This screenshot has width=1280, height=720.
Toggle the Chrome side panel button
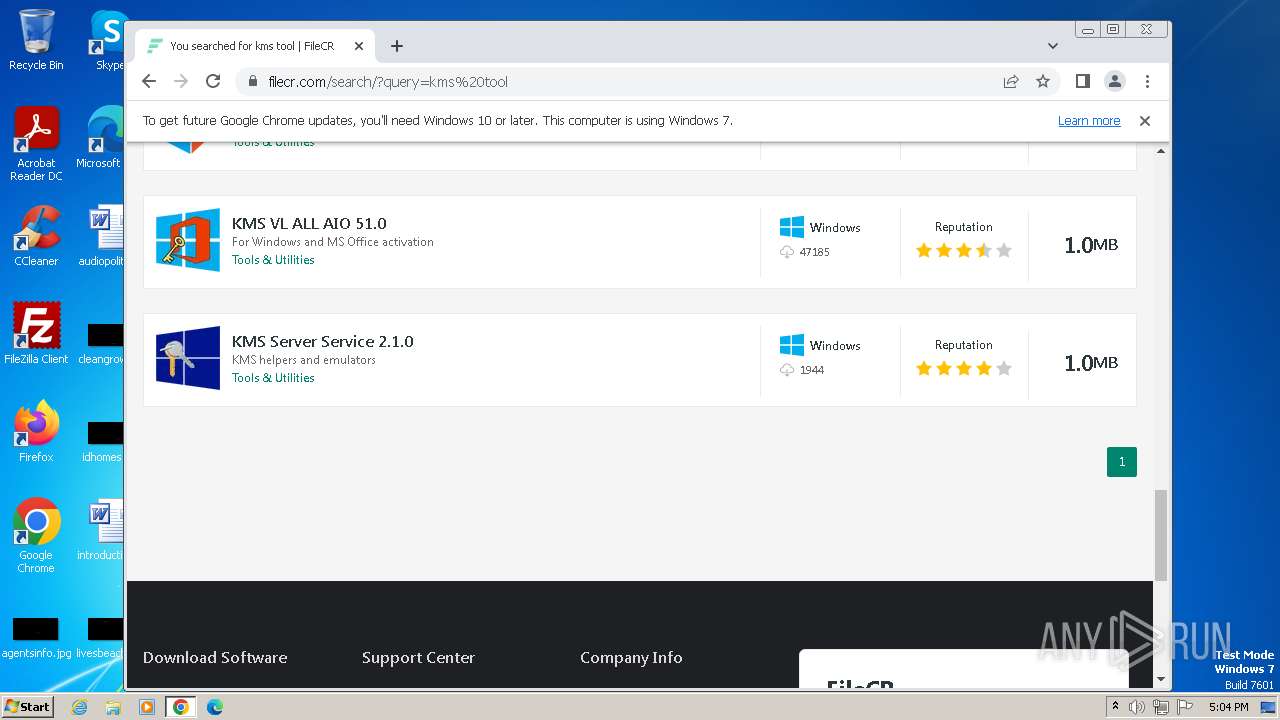[1082, 81]
